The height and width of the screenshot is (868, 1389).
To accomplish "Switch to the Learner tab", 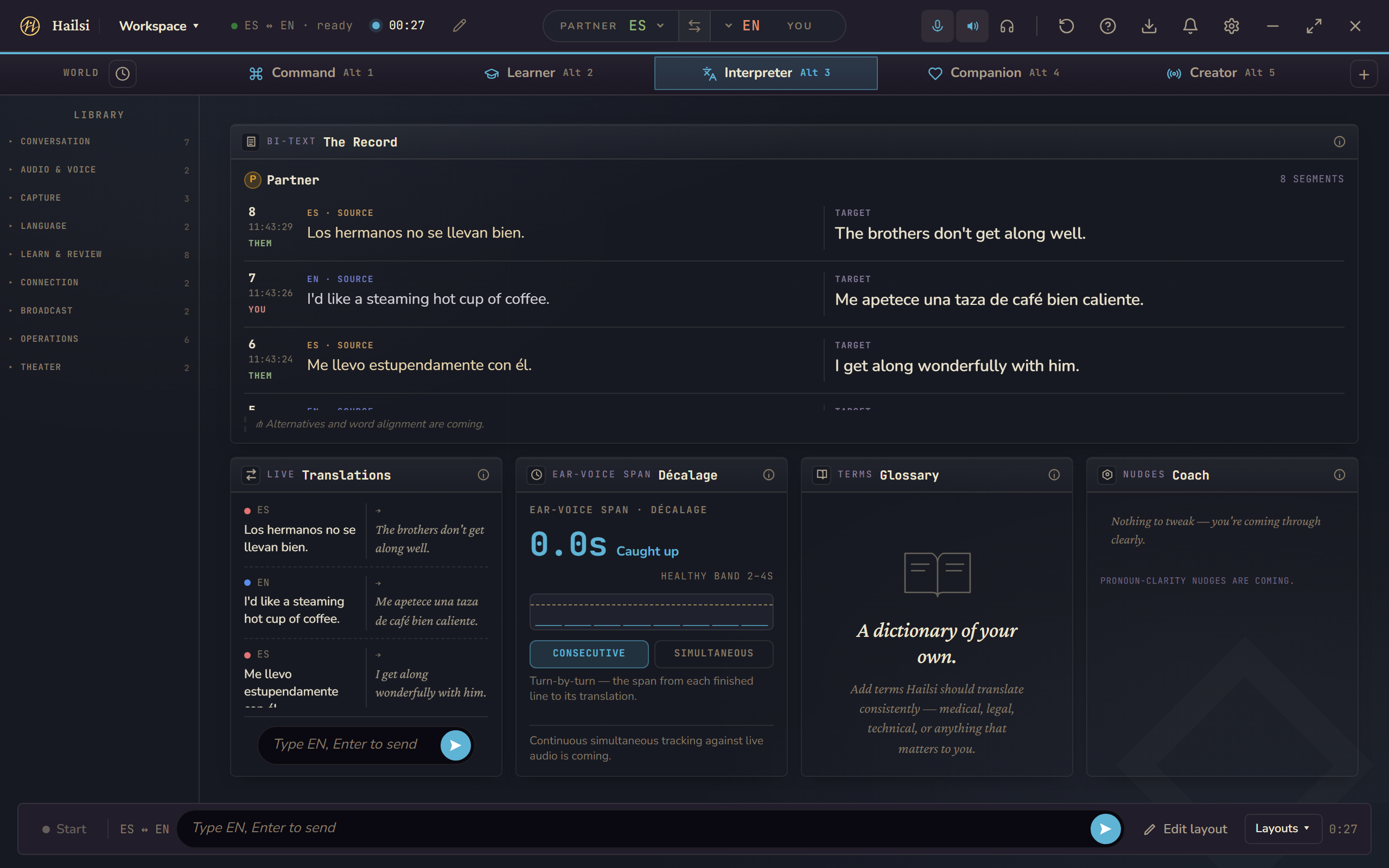I will (x=538, y=73).
